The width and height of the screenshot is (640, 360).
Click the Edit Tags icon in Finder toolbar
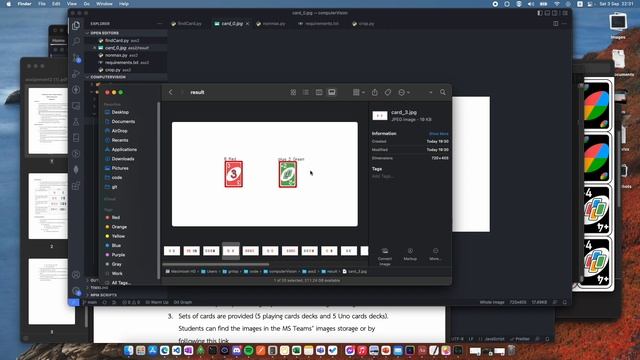pyautogui.click(x=388, y=92)
